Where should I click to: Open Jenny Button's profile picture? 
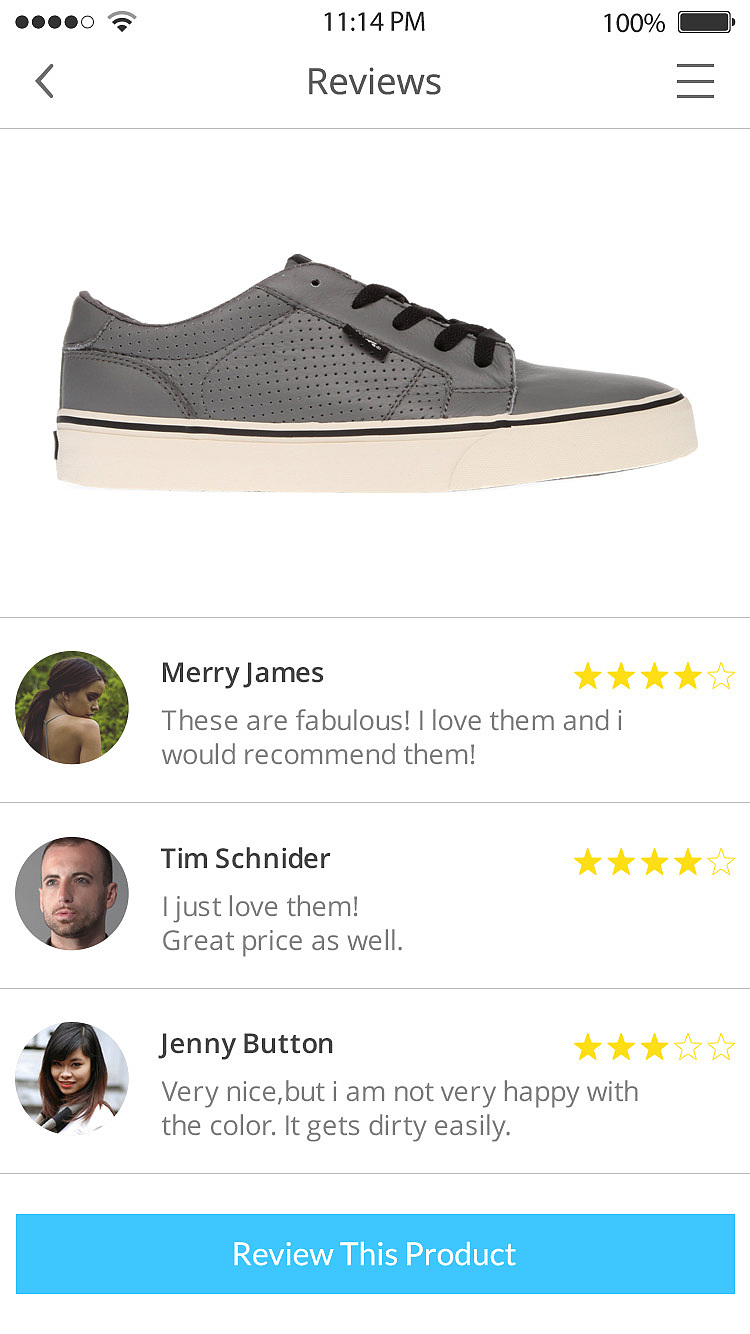pos(72,1078)
